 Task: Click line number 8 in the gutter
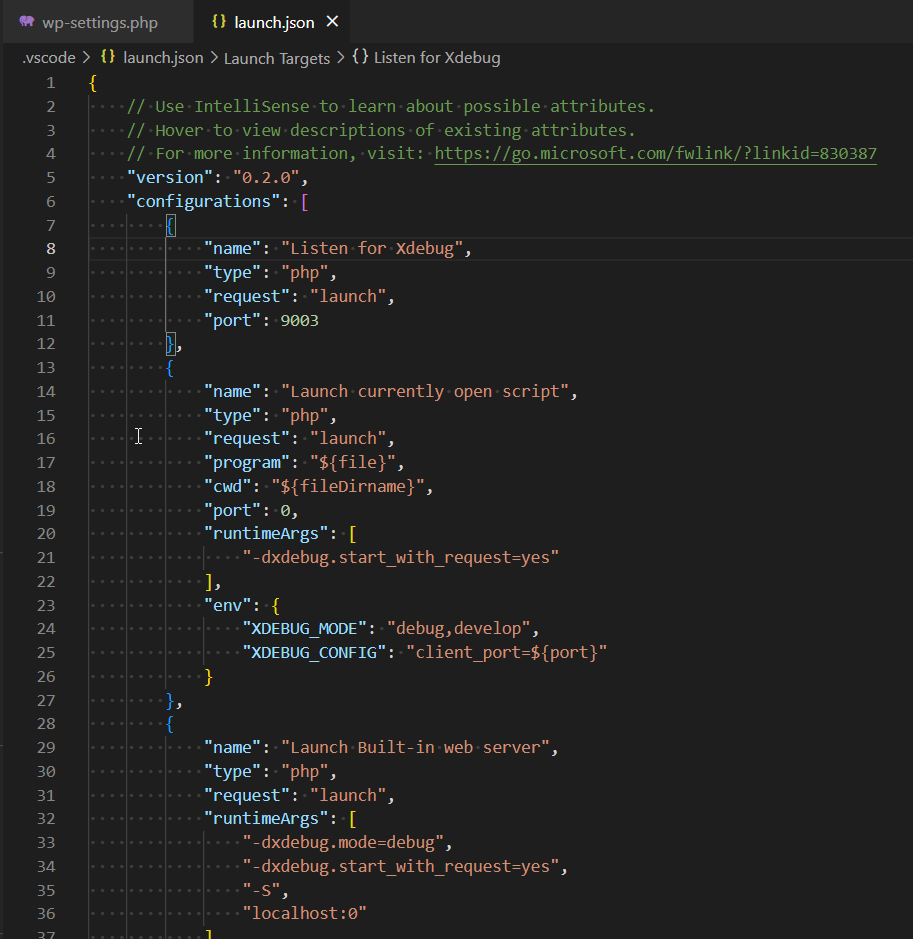(51, 249)
